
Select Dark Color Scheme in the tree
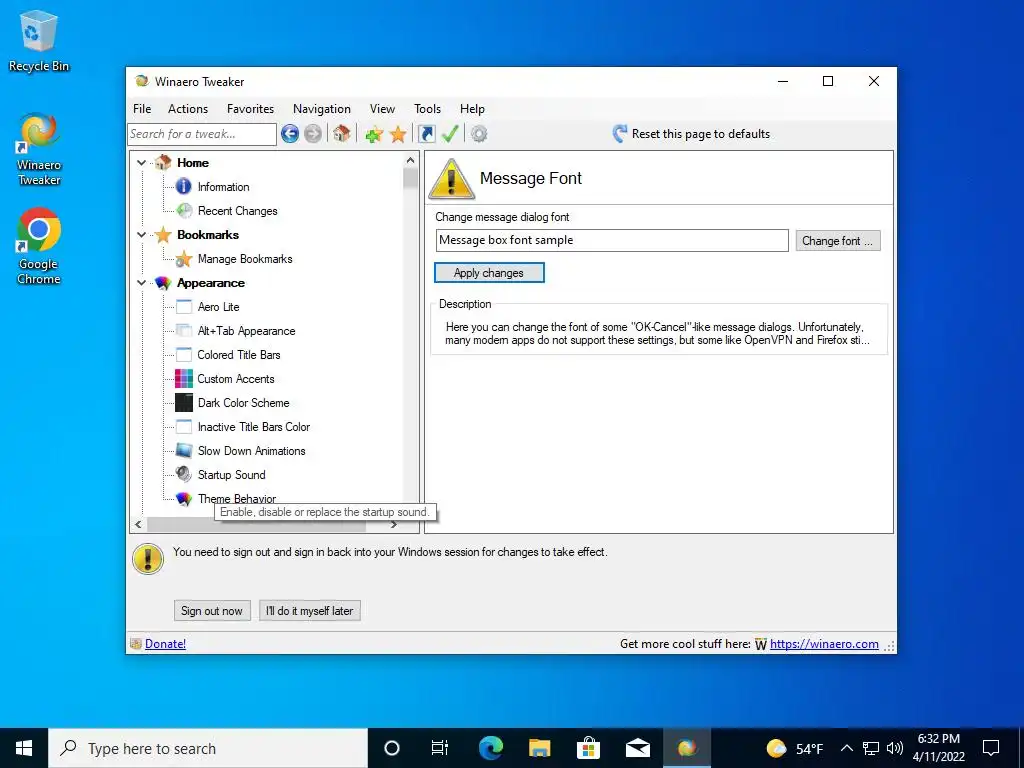pyautogui.click(x=243, y=403)
